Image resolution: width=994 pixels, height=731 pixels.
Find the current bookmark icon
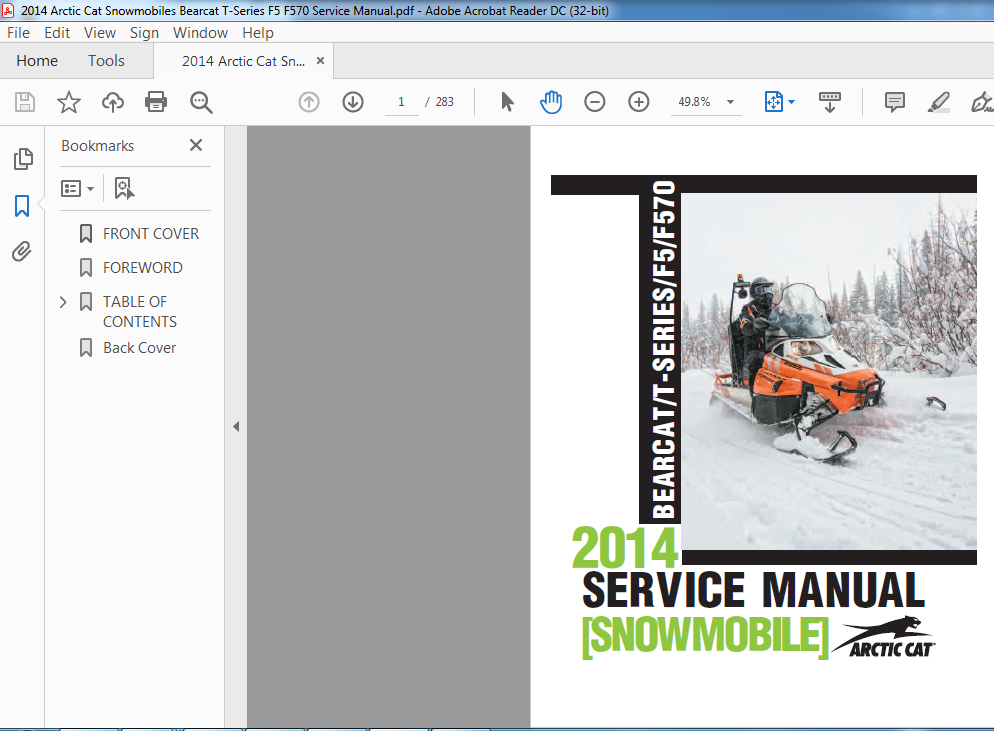[124, 188]
